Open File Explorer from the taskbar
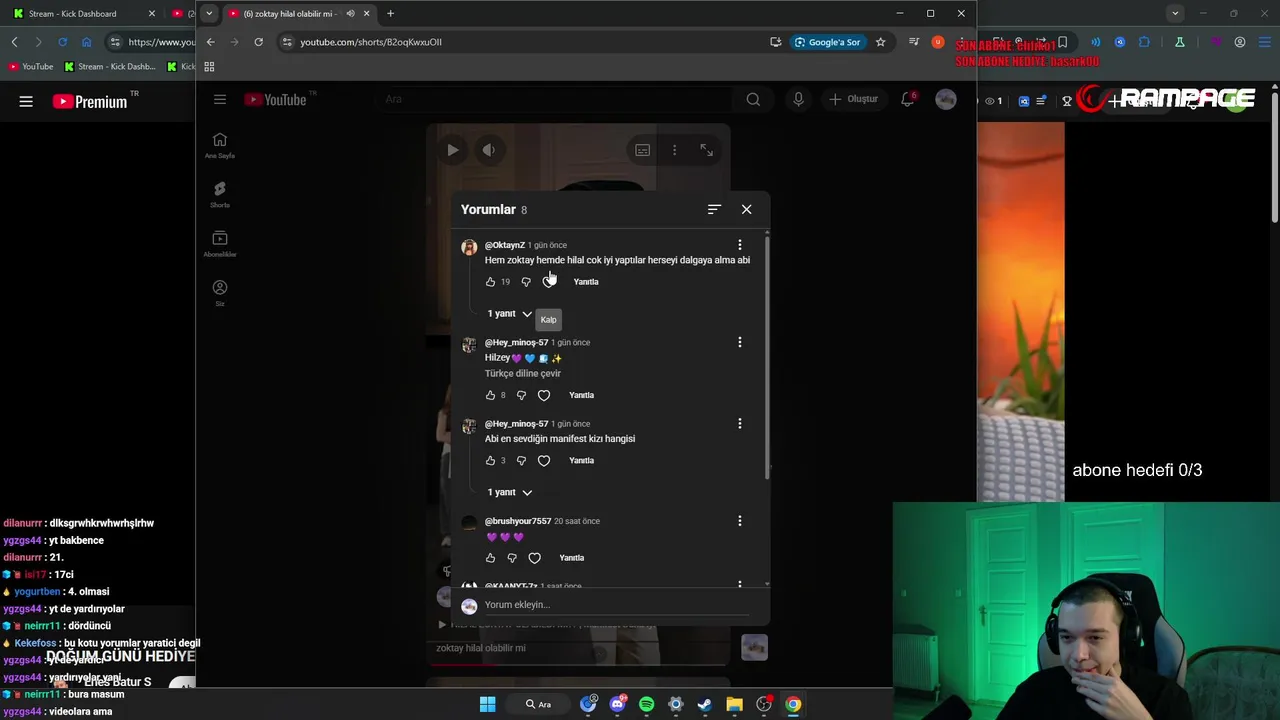 [734, 704]
